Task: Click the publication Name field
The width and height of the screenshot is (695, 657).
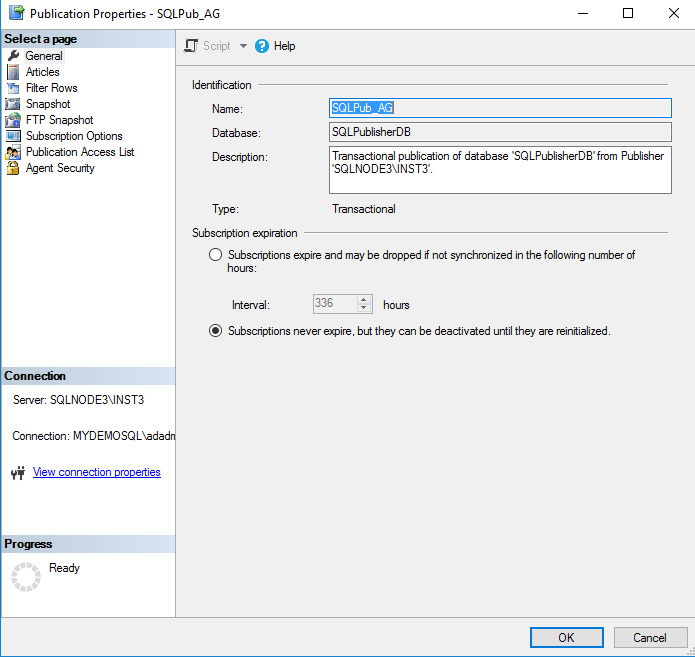Action: (x=500, y=108)
